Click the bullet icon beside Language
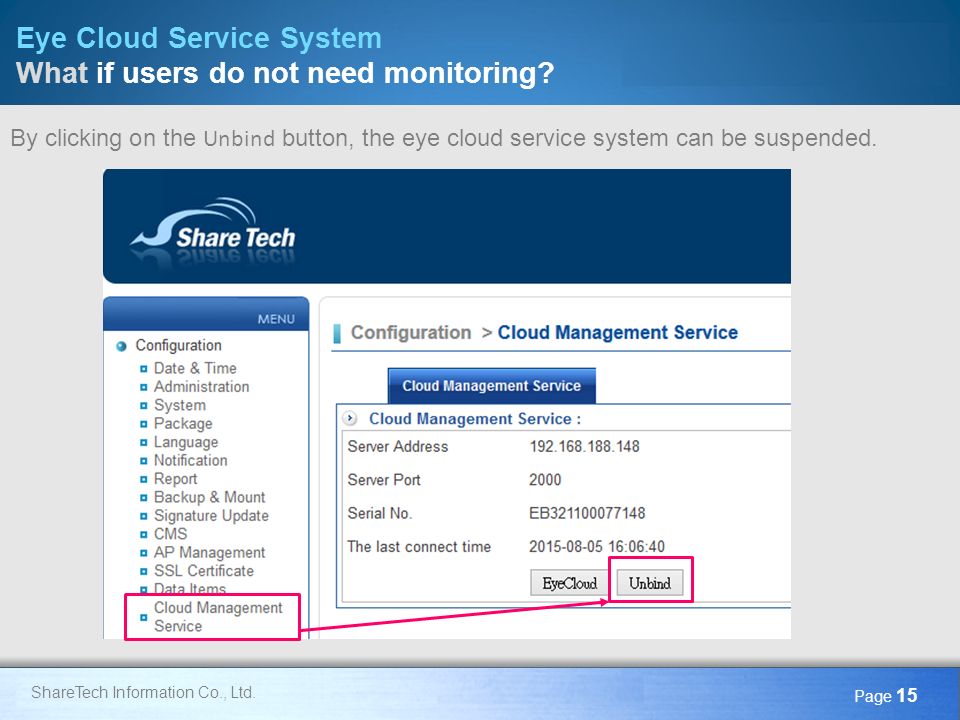 coord(143,442)
